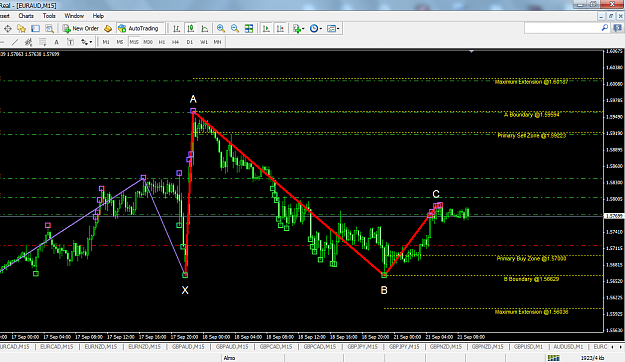The image size is (625, 362).
Task: Click the pink marker at point A
Action: point(193,111)
